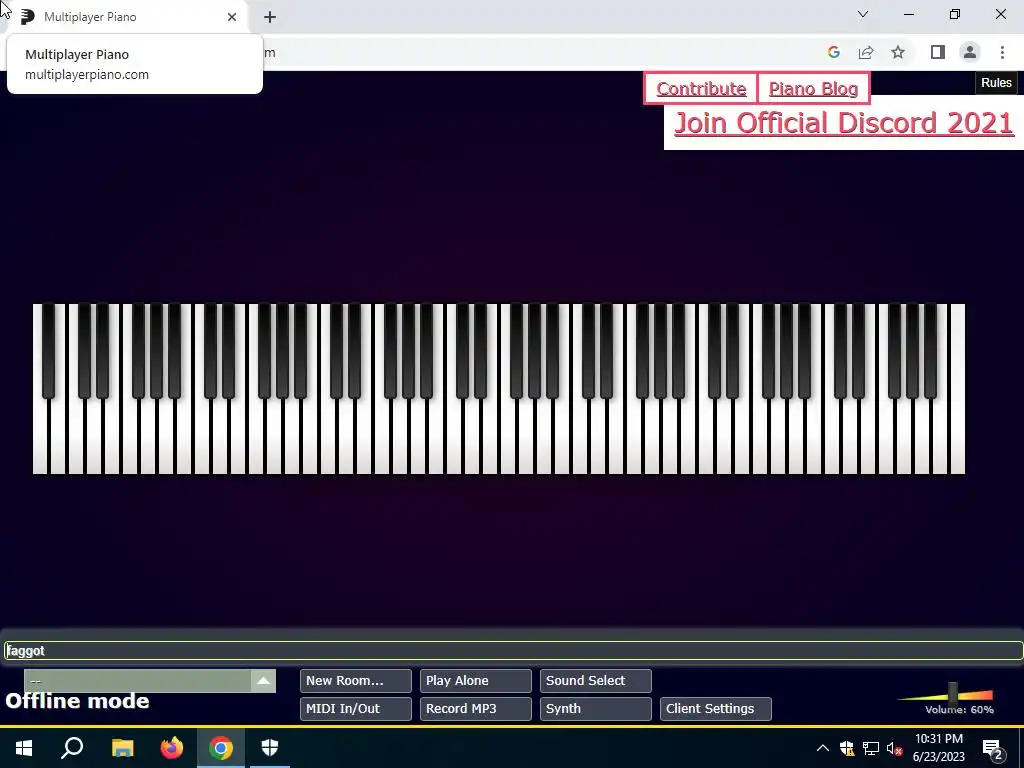
Task: Open the Synth panel
Action: (x=596, y=709)
